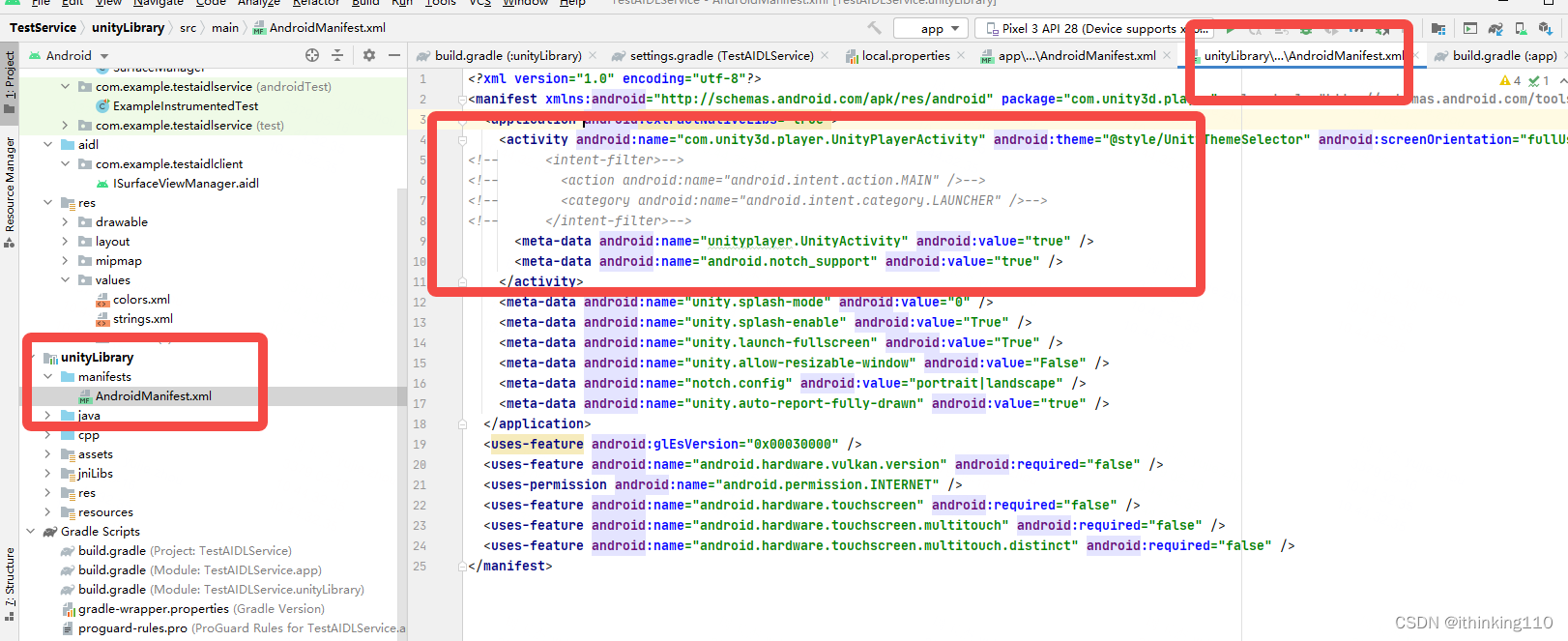Click the Project Structure icon in toolbar
Viewport: 1568px width, 641px height.
pos(1438,28)
